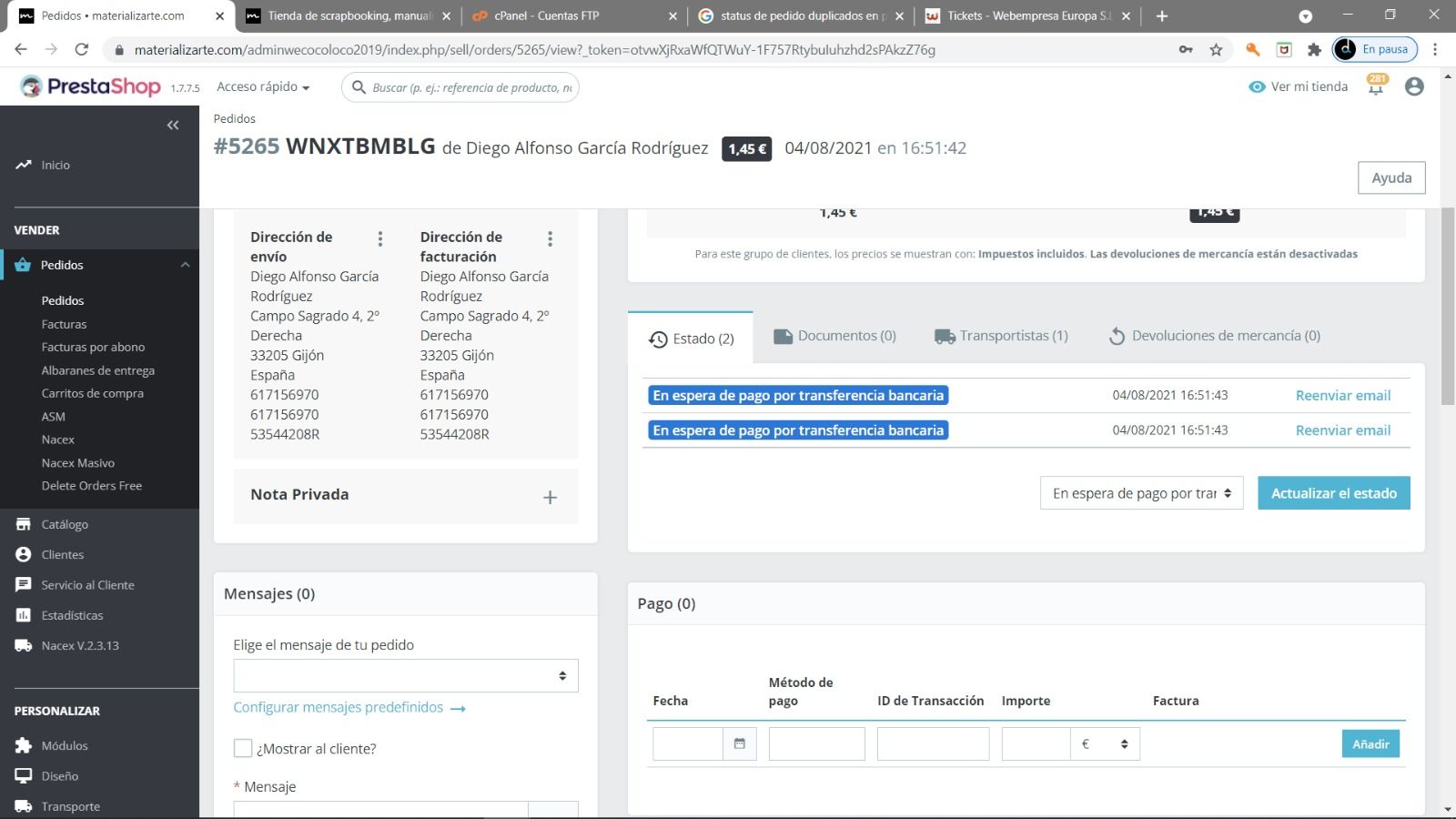Click the Ayuda button
Image resolution: width=1456 pixels, height=819 pixels.
1391,177
